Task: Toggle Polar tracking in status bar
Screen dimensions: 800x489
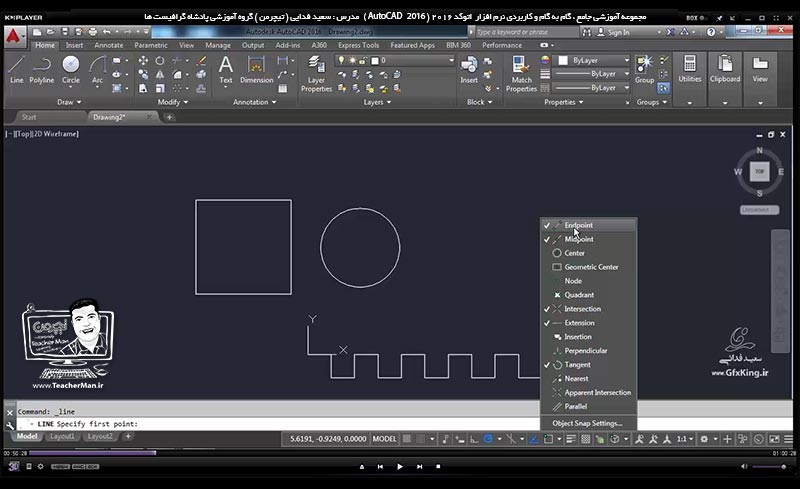Action: (488, 439)
